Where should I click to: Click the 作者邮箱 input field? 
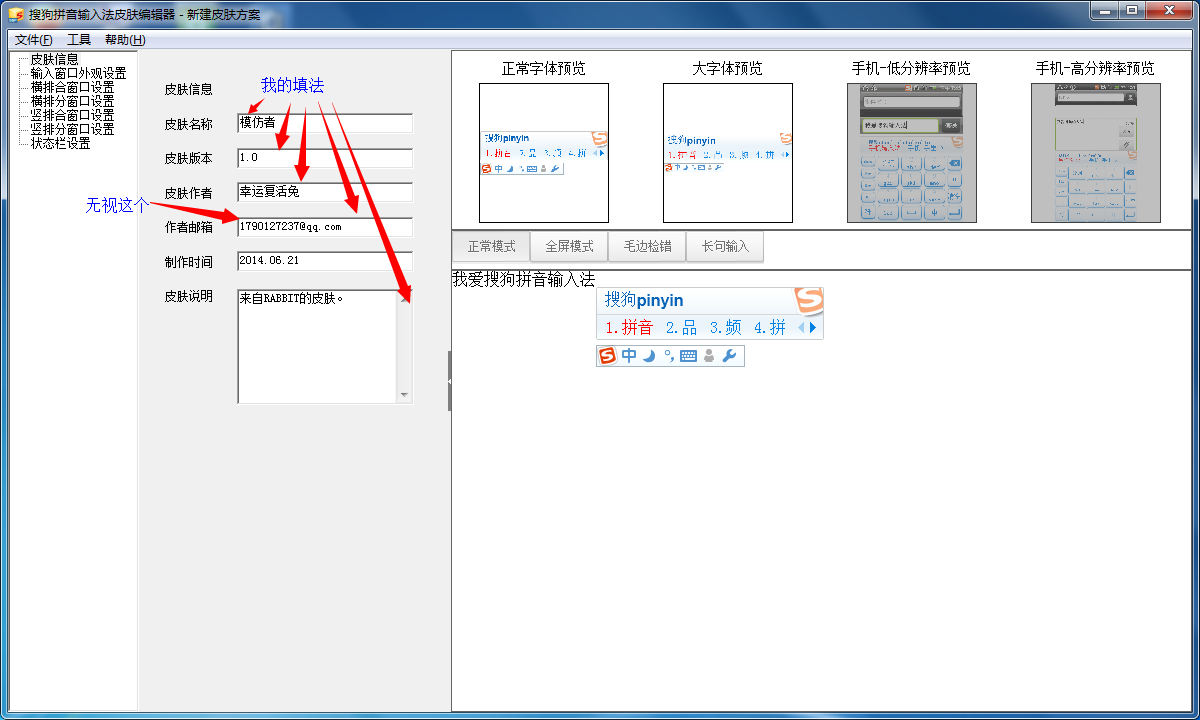pyautogui.click(x=325, y=227)
